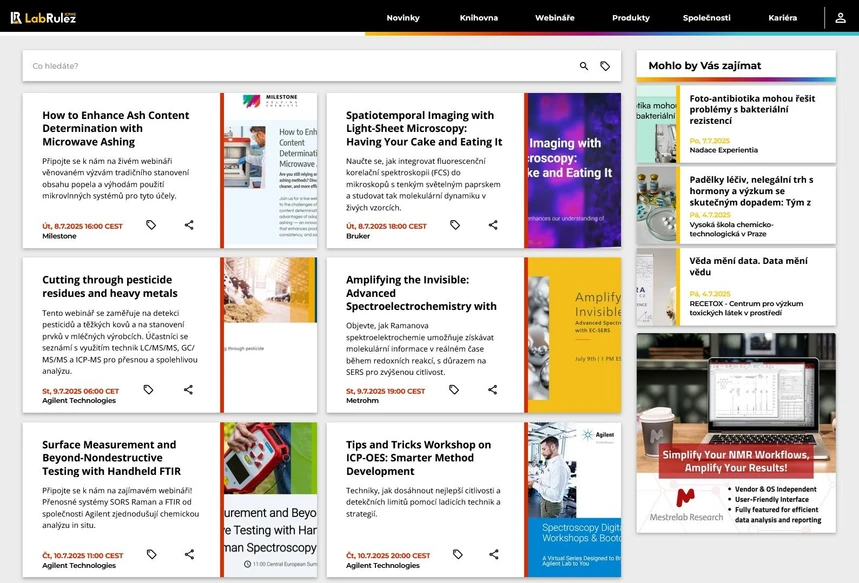Click tag icon on Amplifying the Invisible card
The image size is (859, 583).
click(x=454, y=390)
